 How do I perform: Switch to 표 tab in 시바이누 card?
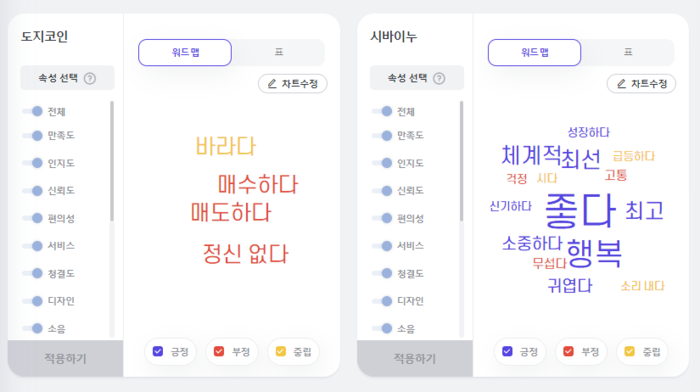(x=628, y=52)
